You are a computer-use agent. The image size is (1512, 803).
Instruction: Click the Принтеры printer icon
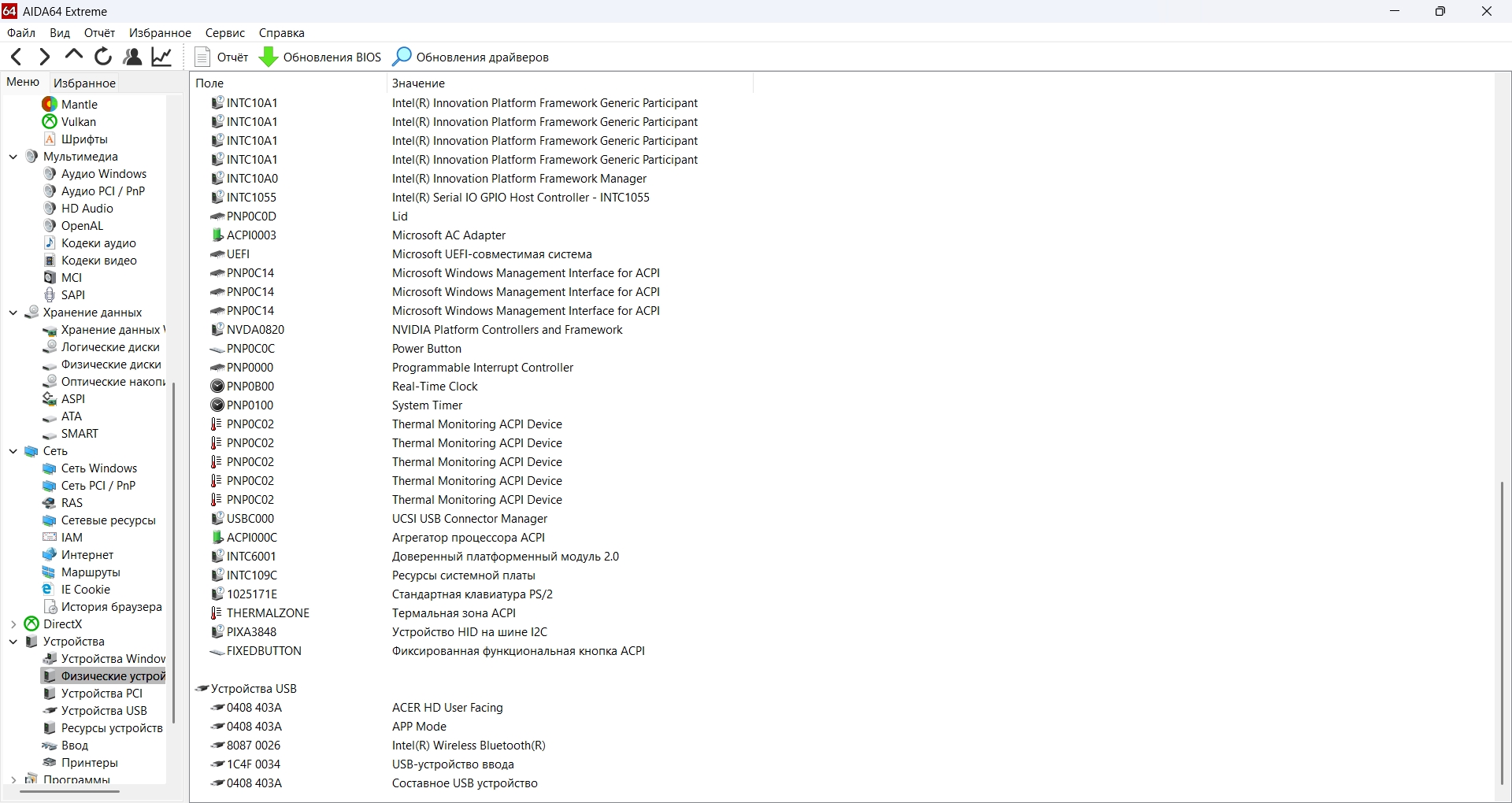[50, 763]
